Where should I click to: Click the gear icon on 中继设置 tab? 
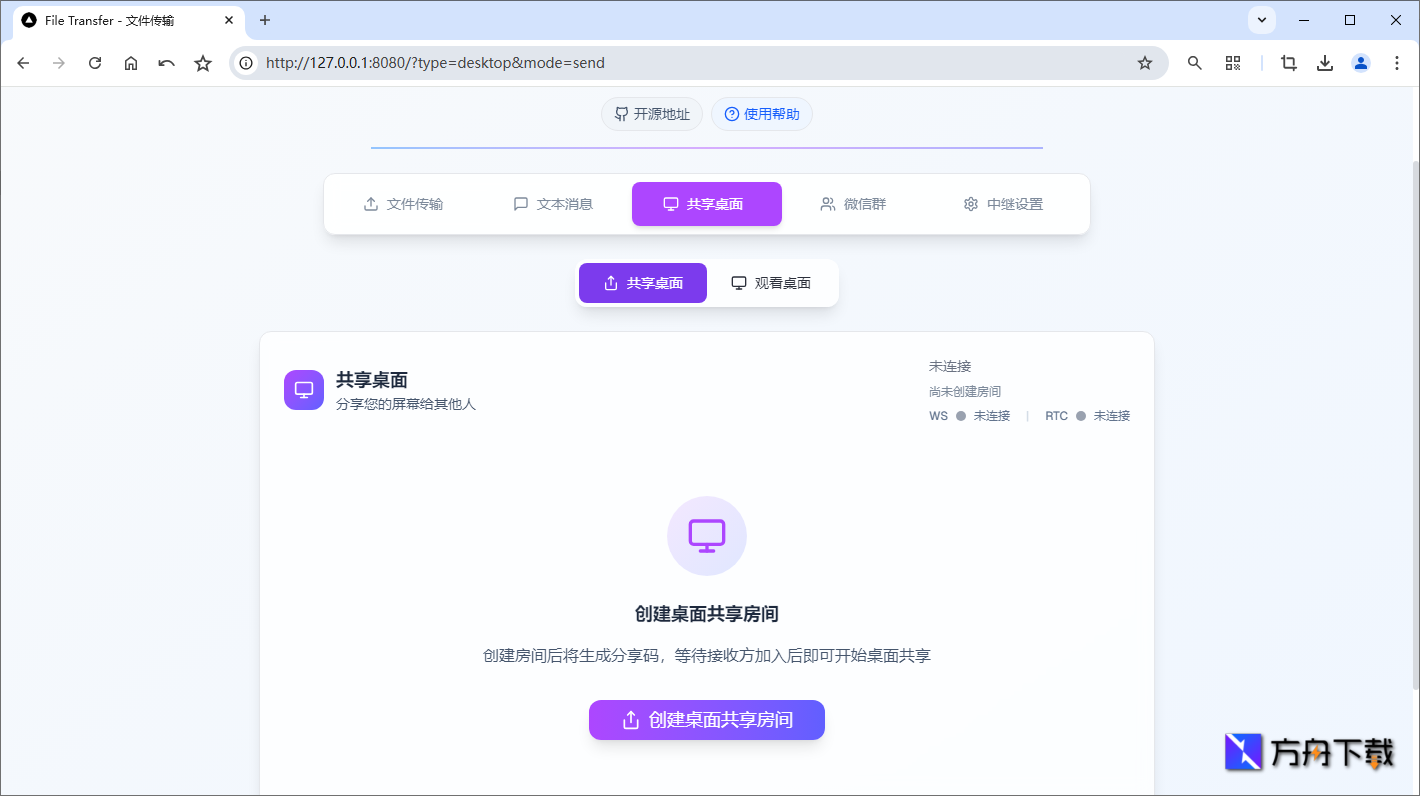point(970,203)
